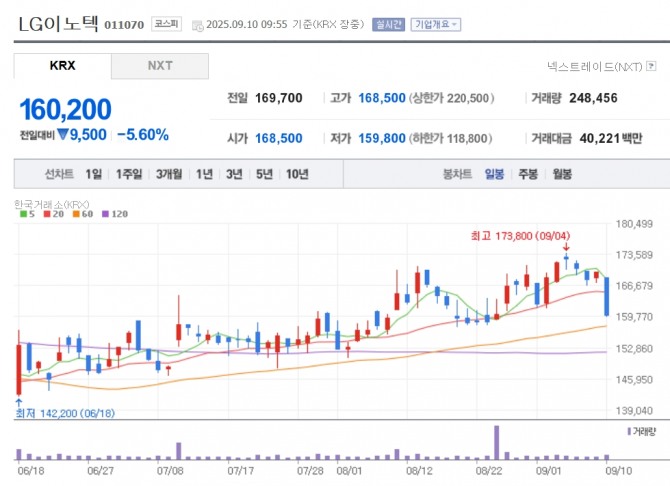Click the purple 거래량 legend icon
The image size is (670, 486).
tap(628, 430)
